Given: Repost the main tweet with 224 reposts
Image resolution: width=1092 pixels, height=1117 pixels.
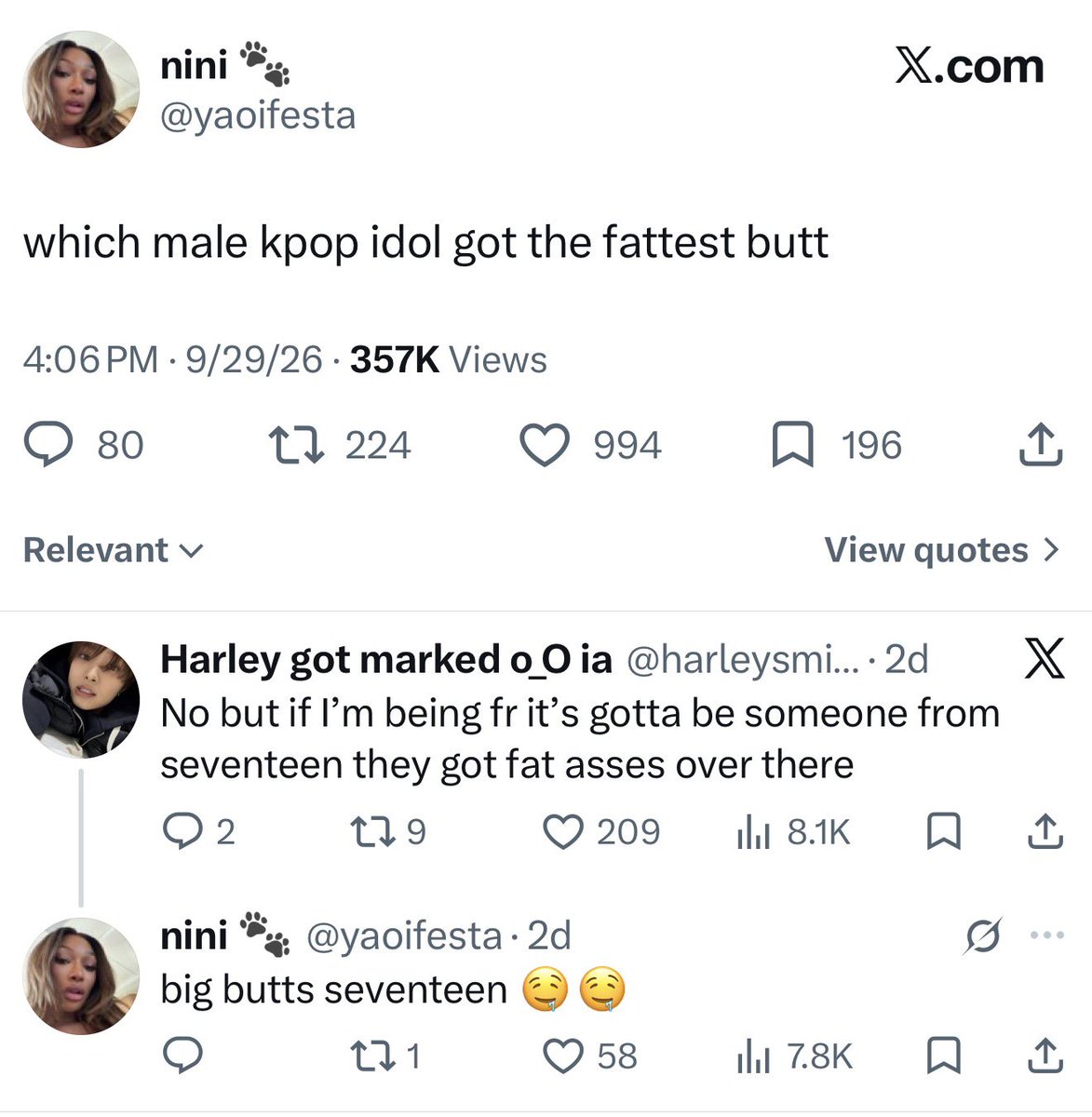Looking at the screenshot, I should click(339, 445).
